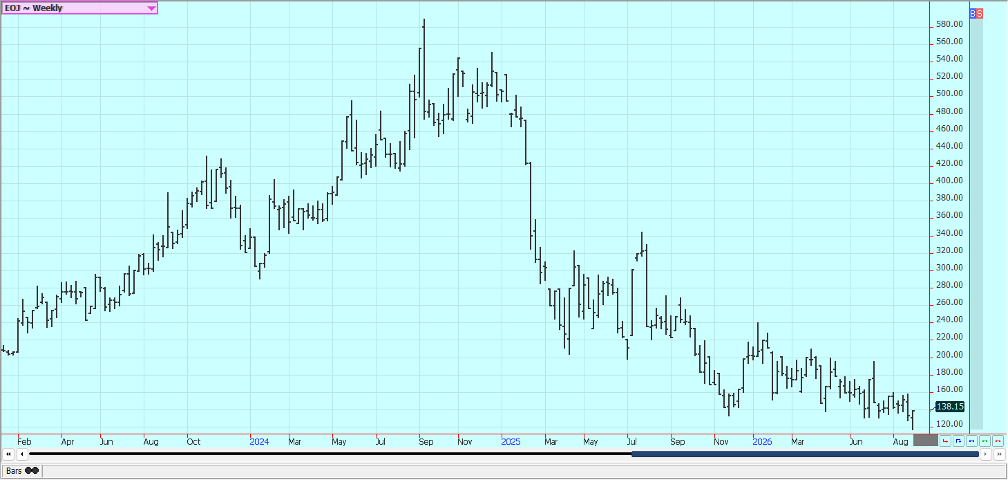Click the blue corner bracket scale icon
Image resolution: width=1008 pixels, height=480 pixels.
[x=958, y=441]
